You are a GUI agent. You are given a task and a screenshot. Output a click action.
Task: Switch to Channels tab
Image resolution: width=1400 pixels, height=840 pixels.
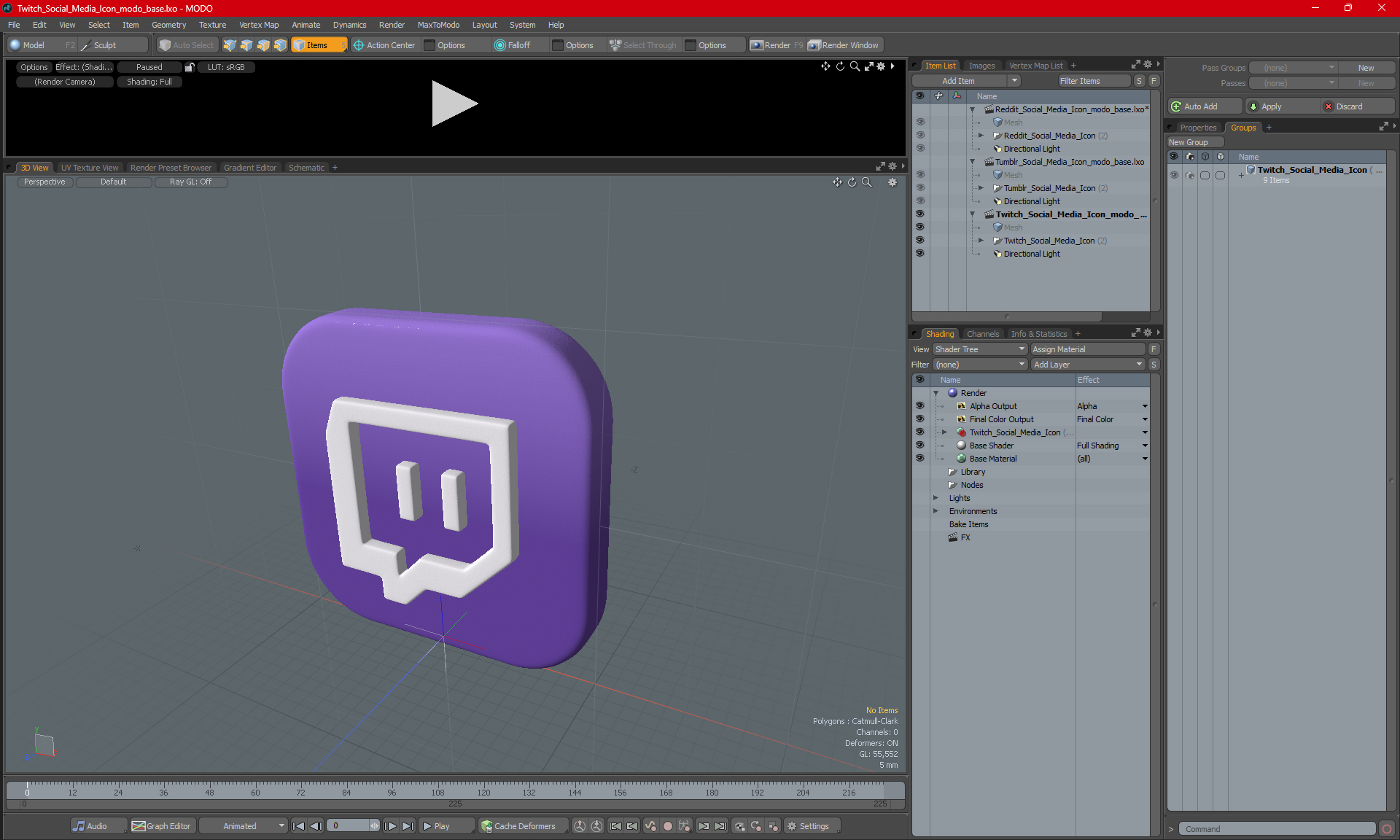tap(983, 334)
